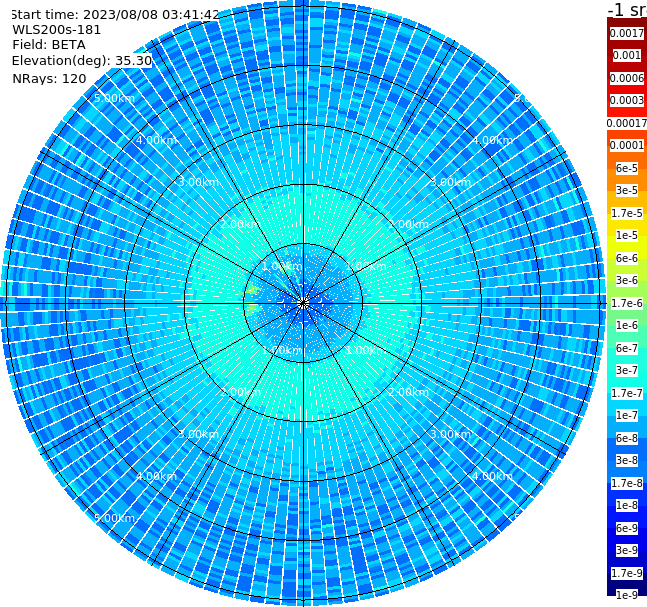Image resolution: width=647 pixels, height=607 pixels.
Task: Pick the 3e-8 colorbar tick
Action: coord(627,460)
